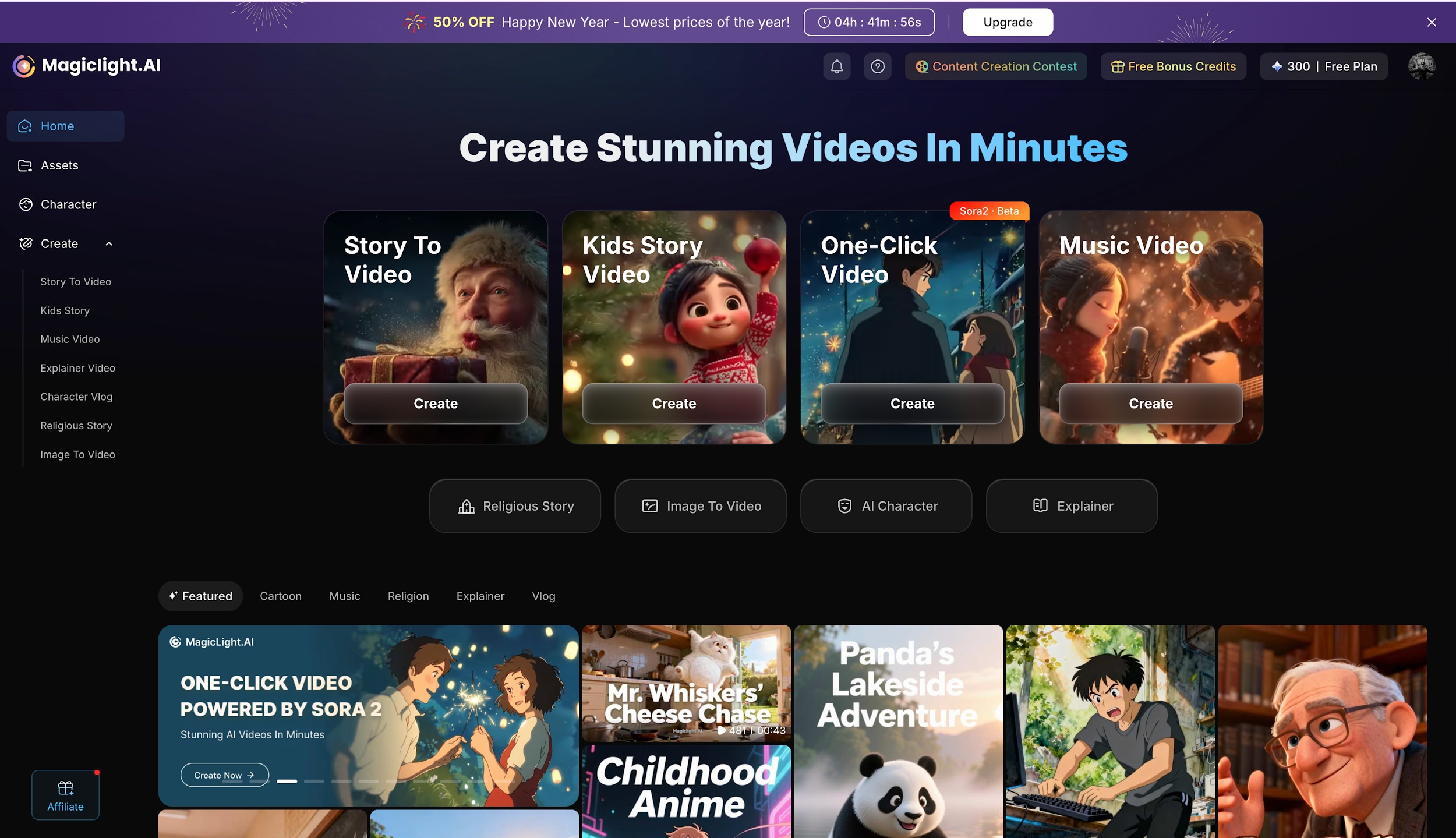Screen dimensions: 1456x838
Task: Open the user profile avatar
Action: click(x=1421, y=66)
